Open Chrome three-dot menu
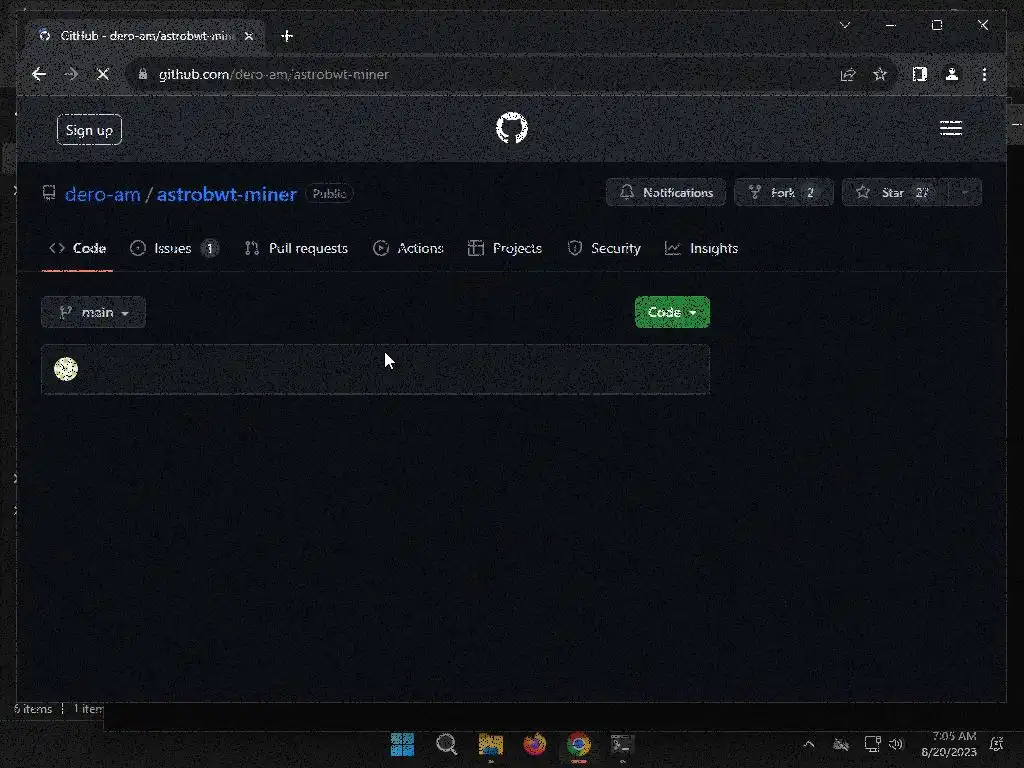This screenshot has width=1024, height=768. coord(984,74)
